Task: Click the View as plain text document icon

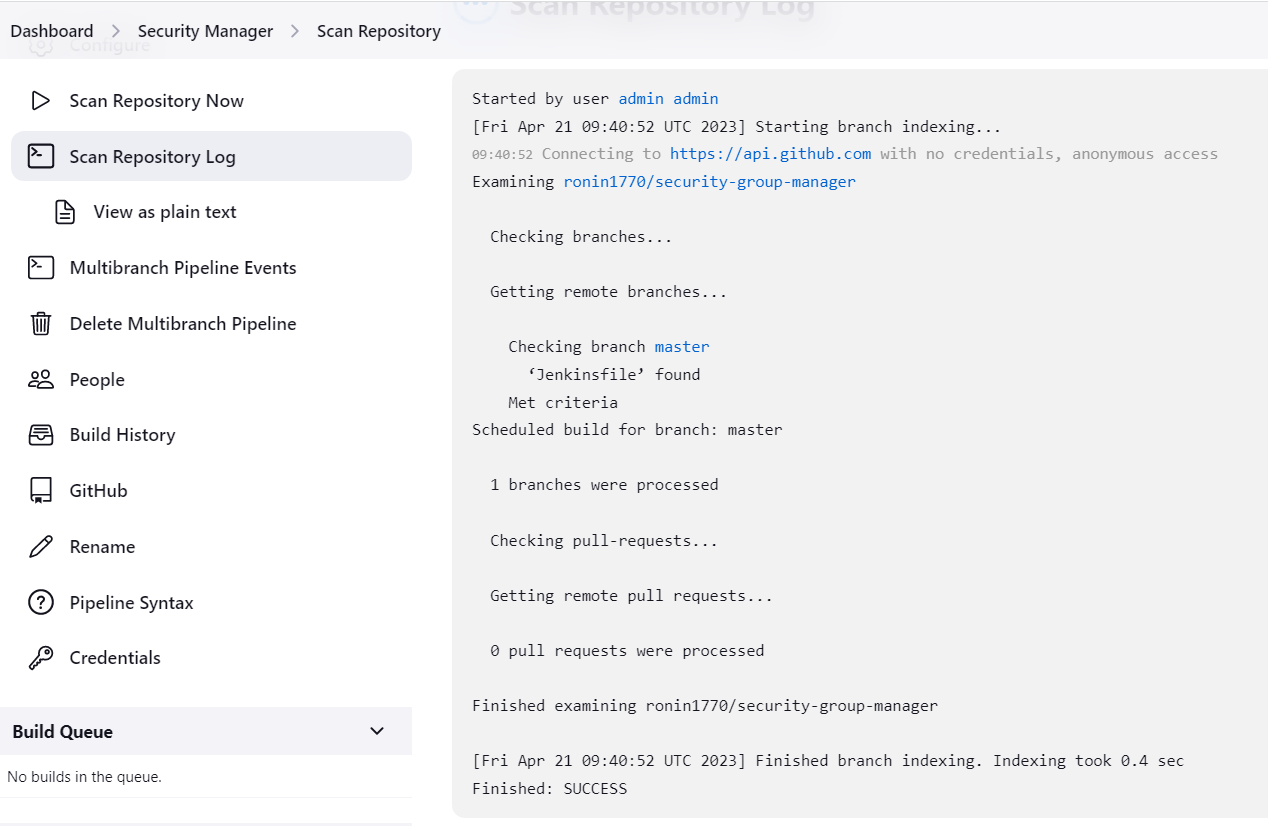Action: pyautogui.click(x=65, y=212)
